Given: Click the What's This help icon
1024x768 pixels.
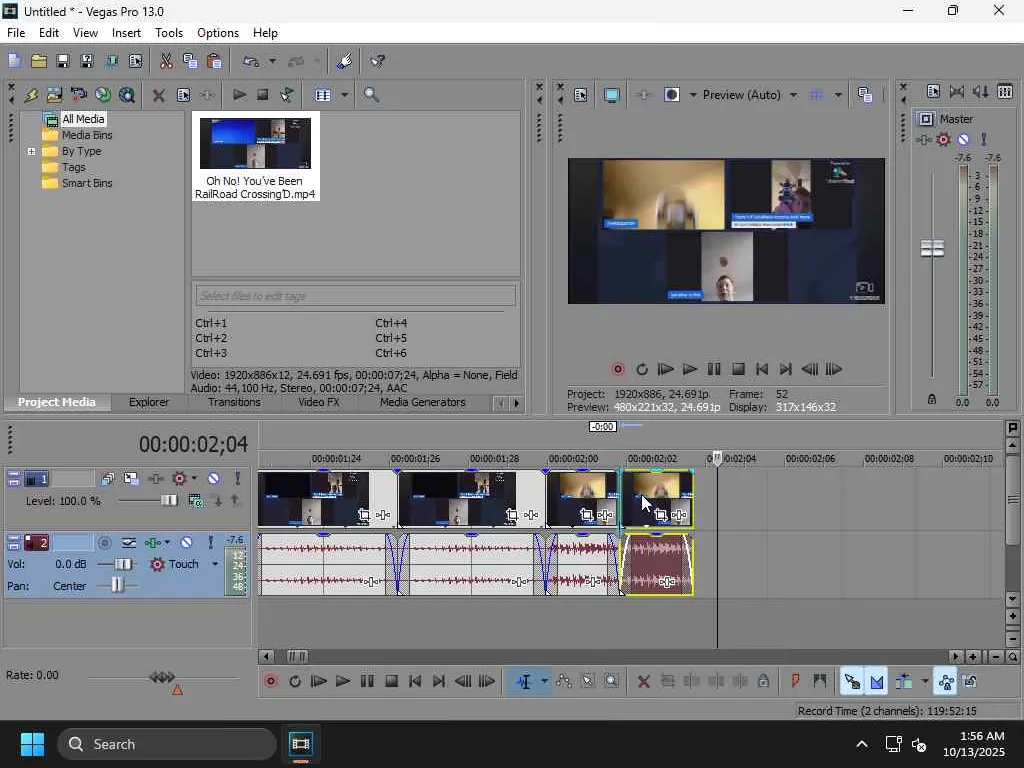Looking at the screenshot, I should pyautogui.click(x=377, y=61).
